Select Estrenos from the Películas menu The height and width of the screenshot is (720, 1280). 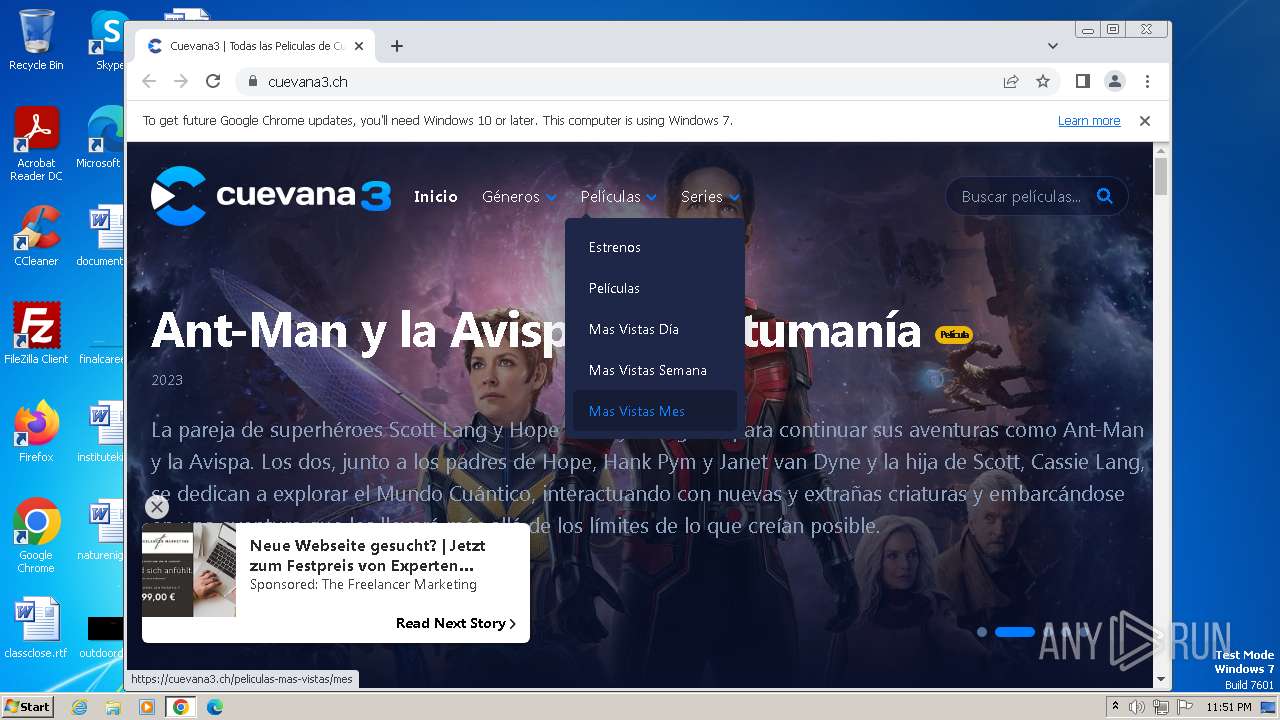[x=654, y=247]
